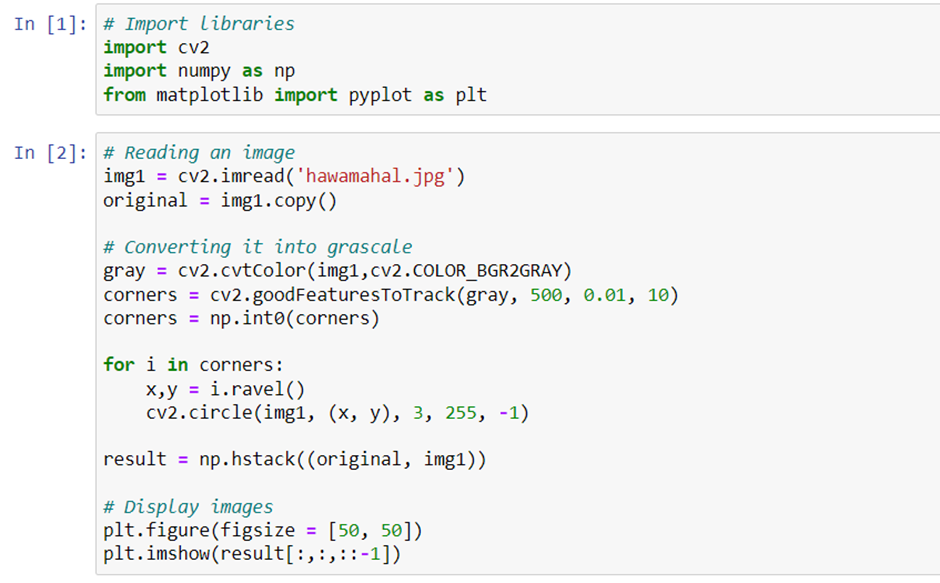Click the 'import cv2' line
940x583 pixels.
click(x=156, y=47)
